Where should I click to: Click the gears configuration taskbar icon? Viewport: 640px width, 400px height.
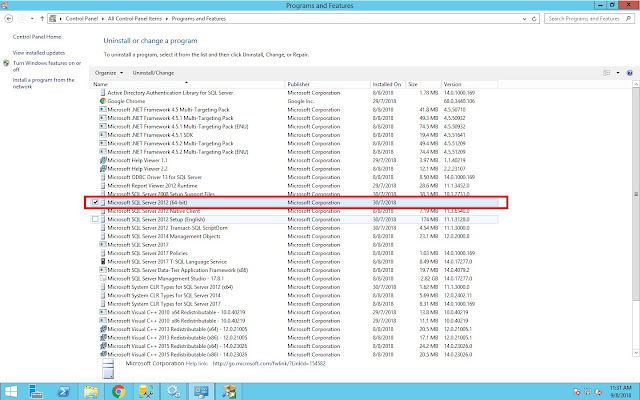coord(173,392)
